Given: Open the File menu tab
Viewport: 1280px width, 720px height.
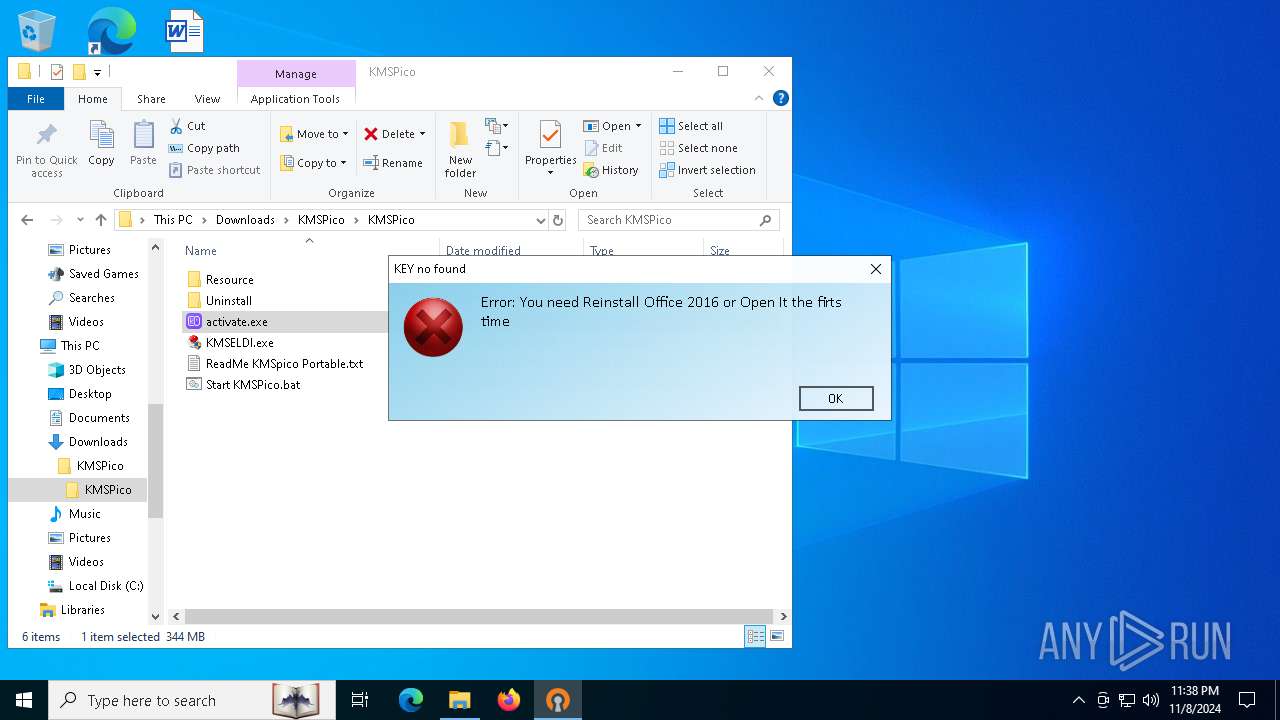Looking at the screenshot, I should click(36, 99).
